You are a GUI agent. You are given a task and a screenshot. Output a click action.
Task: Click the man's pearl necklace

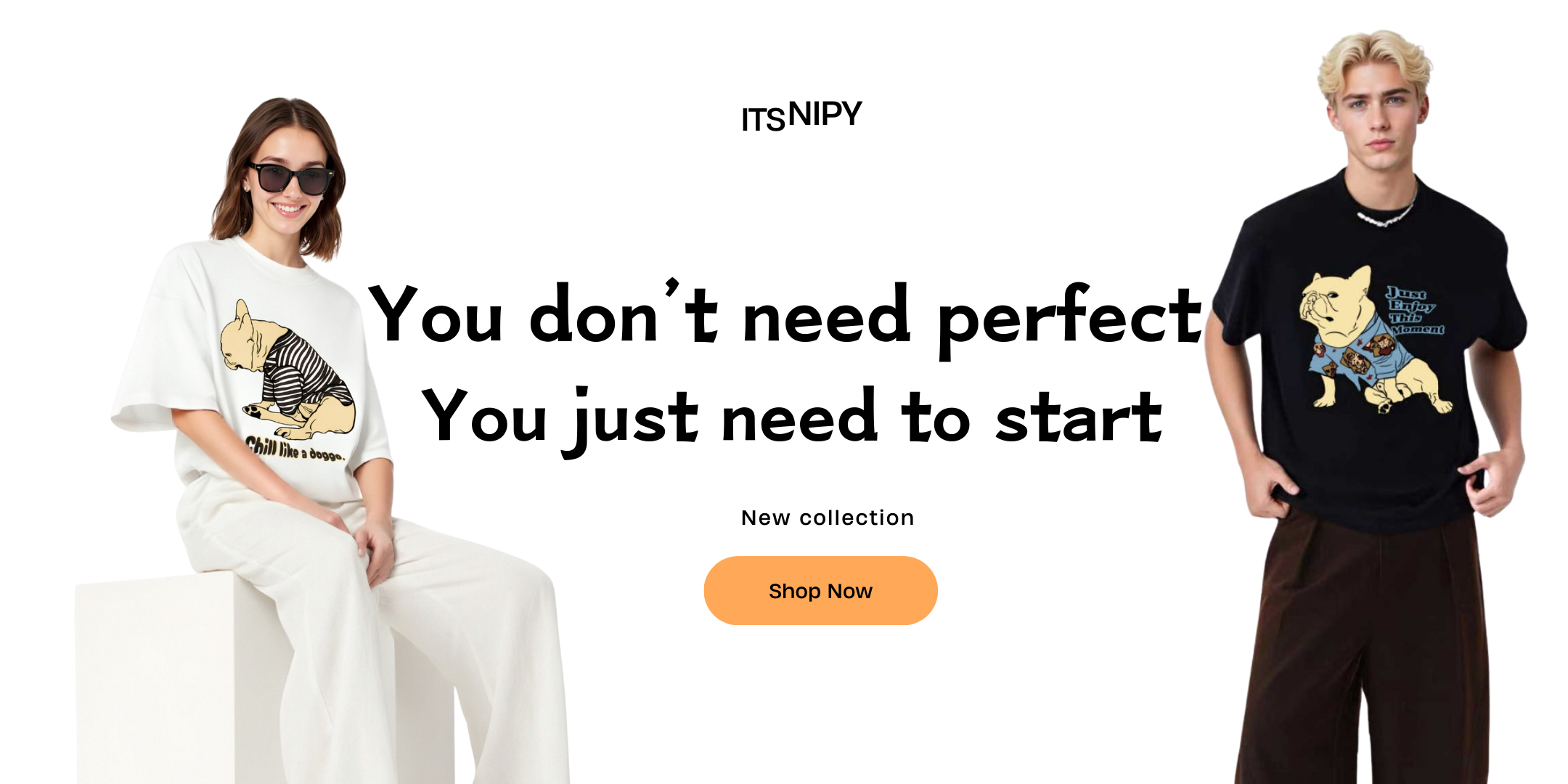pos(1386,213)
